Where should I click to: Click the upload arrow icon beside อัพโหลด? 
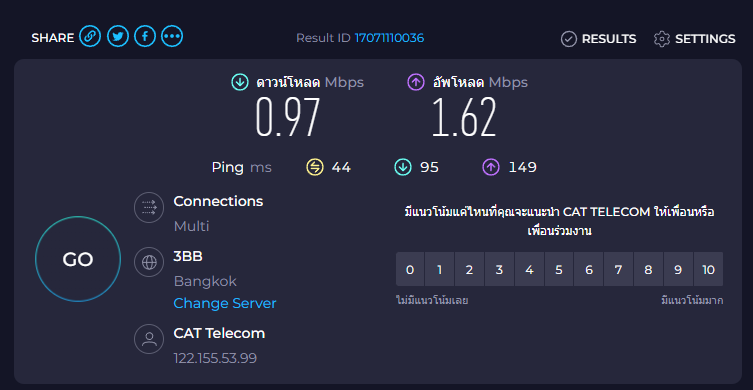point(416,83)
